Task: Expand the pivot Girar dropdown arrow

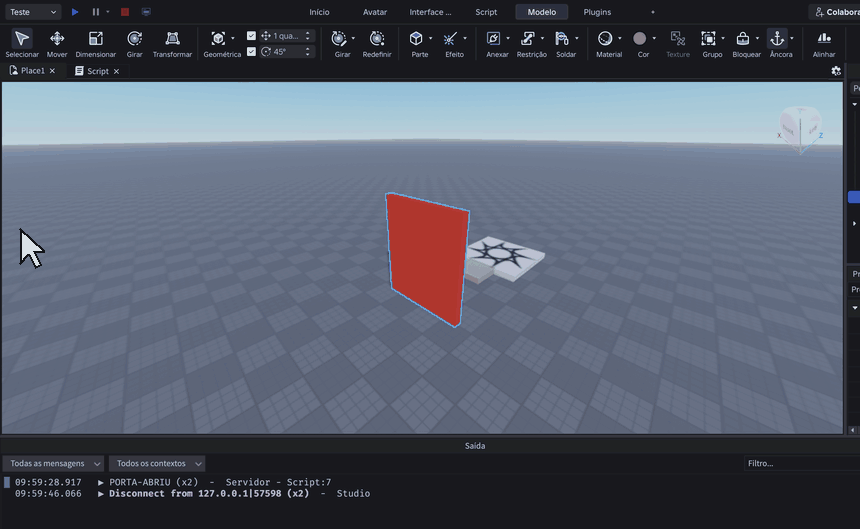Action: tap(353, 38)
